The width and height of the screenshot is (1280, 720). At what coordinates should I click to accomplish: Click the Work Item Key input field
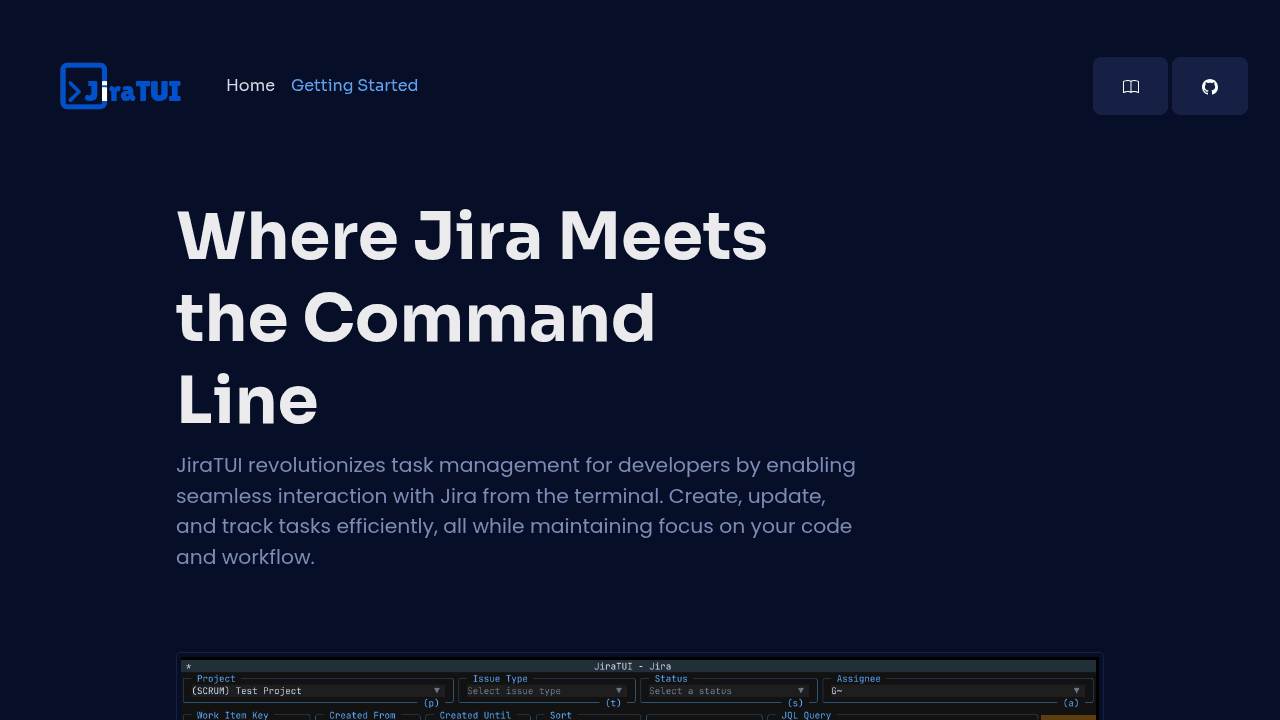coord(245,716)
